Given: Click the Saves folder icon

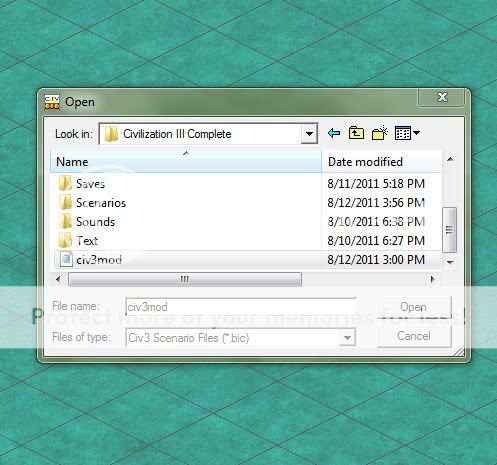Looking at the screenshot, I should coord(65,183).
